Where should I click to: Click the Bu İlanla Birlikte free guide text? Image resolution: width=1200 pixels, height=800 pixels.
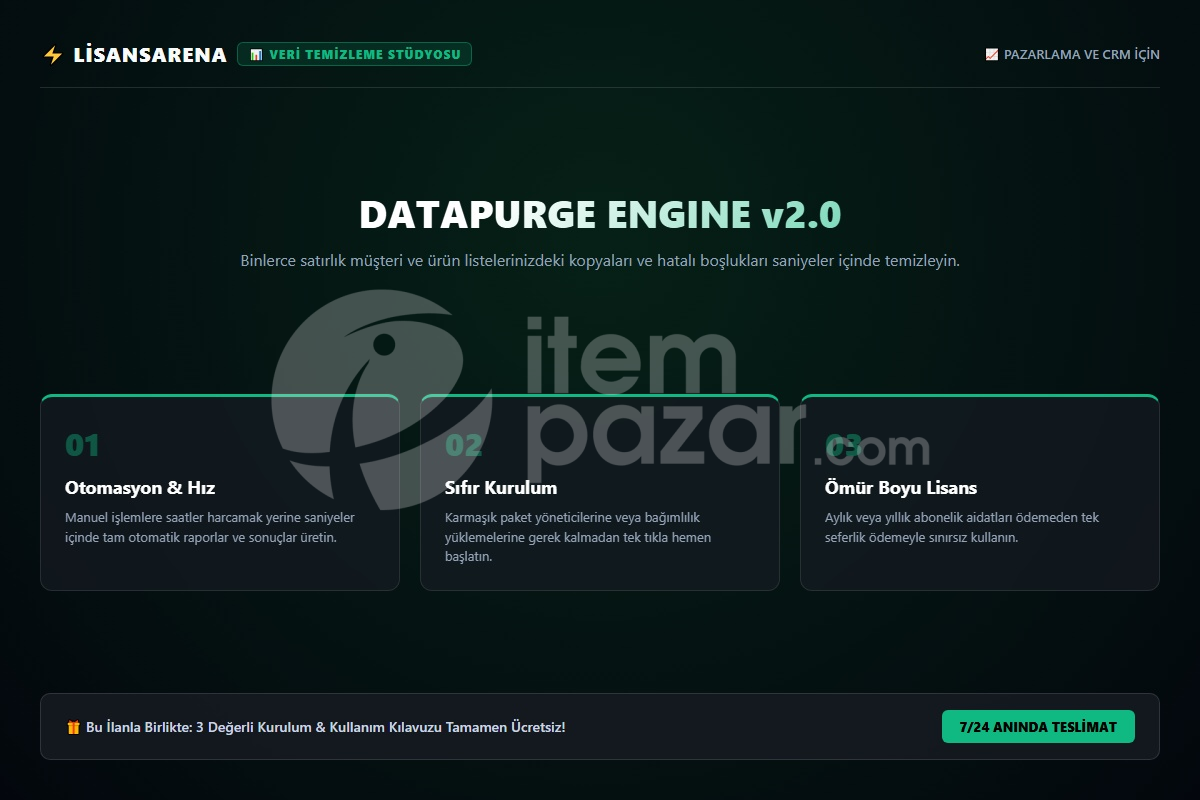coord(325,727)
